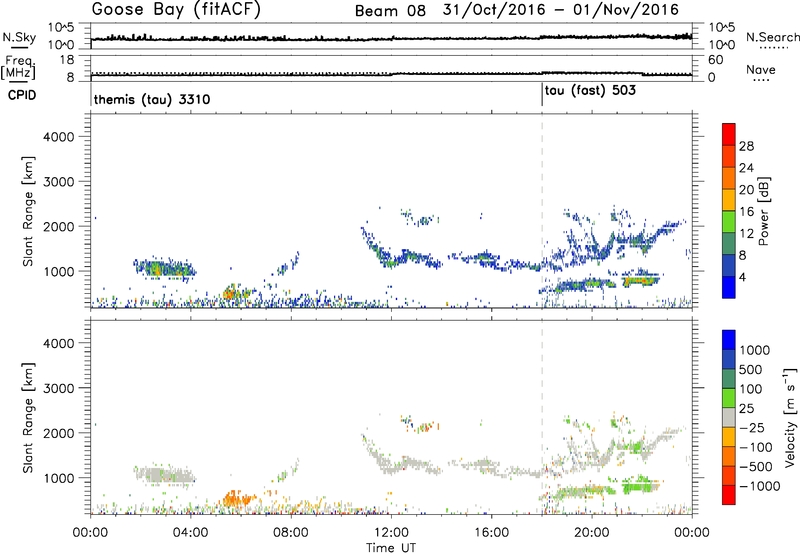Click the '2000' tick of the velocity panel
The width and height of the screenshot is (800, 554).
[x=59, y=433]
